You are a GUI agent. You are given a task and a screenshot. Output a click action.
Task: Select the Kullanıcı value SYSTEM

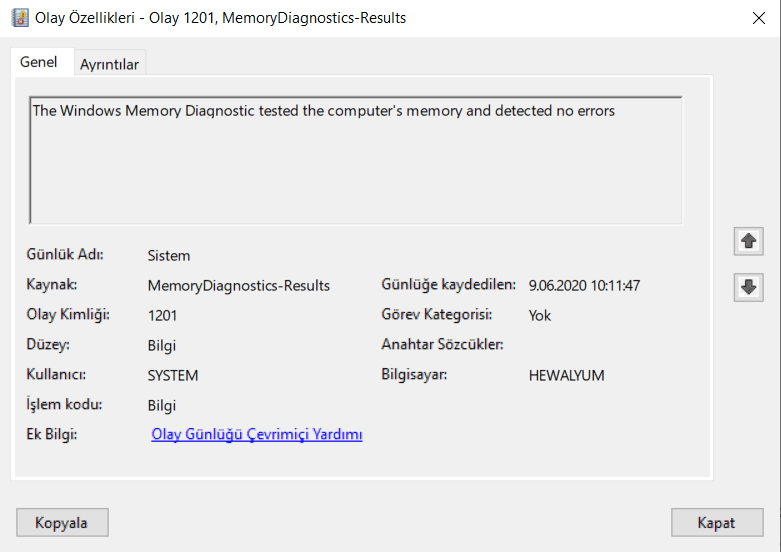[x=172, y=375]
